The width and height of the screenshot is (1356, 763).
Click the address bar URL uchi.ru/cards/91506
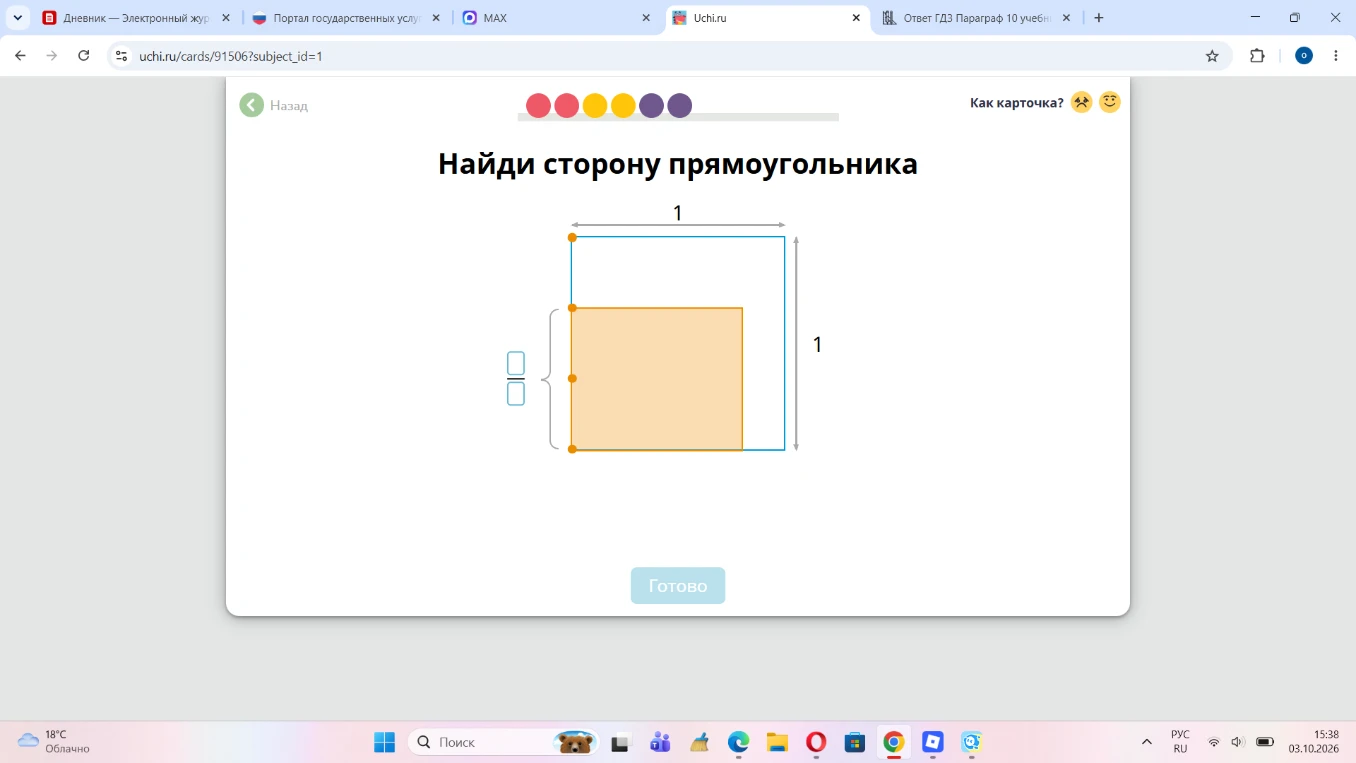click(231, 56)
